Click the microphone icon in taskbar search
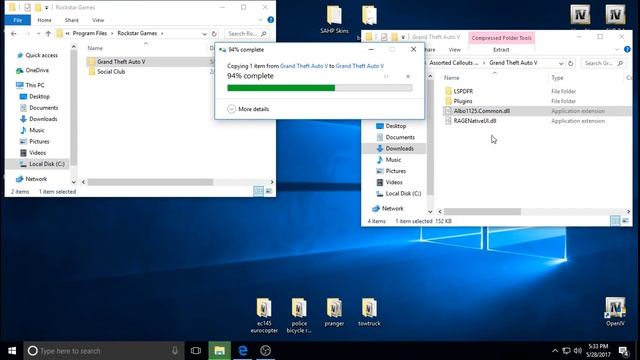Viewport: 640px width, 360px height. coord(175,351)
